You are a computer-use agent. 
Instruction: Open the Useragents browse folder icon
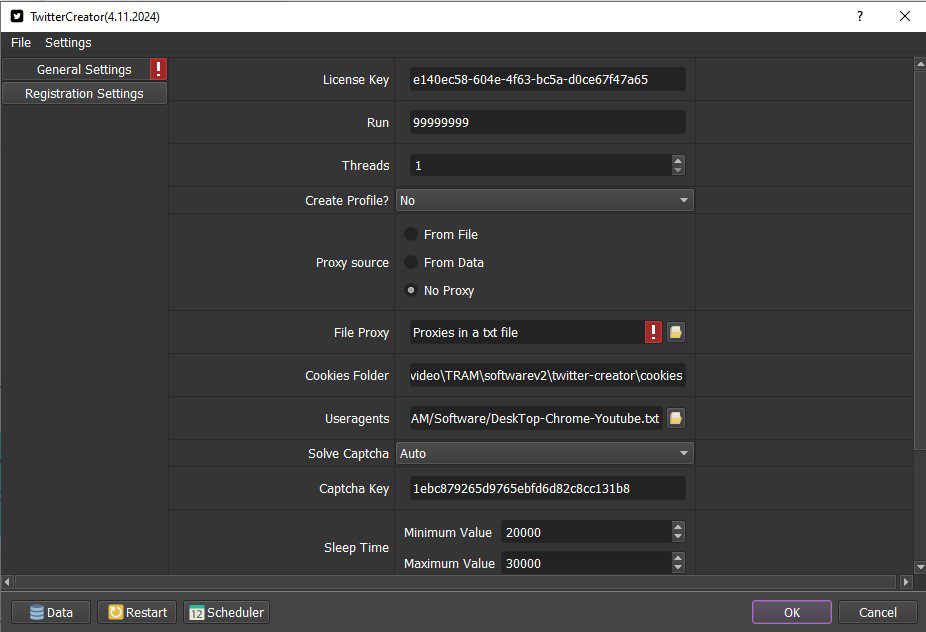tap(676, 418)
